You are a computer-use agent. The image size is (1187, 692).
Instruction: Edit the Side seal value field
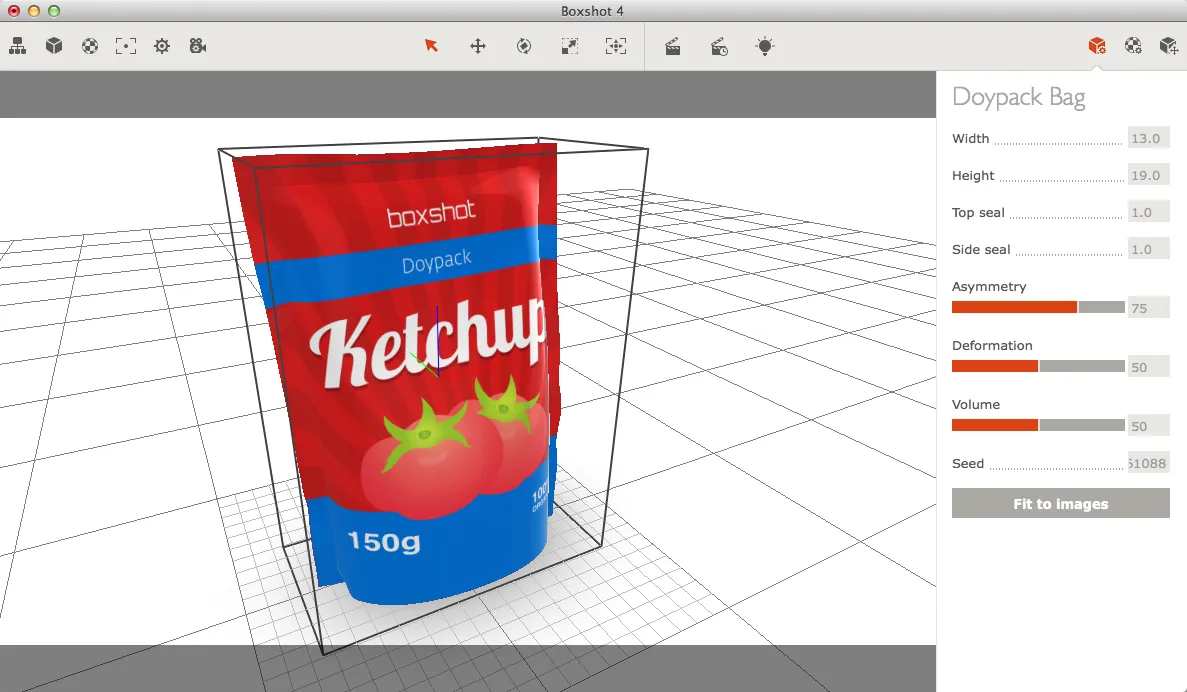point(1148,249)
